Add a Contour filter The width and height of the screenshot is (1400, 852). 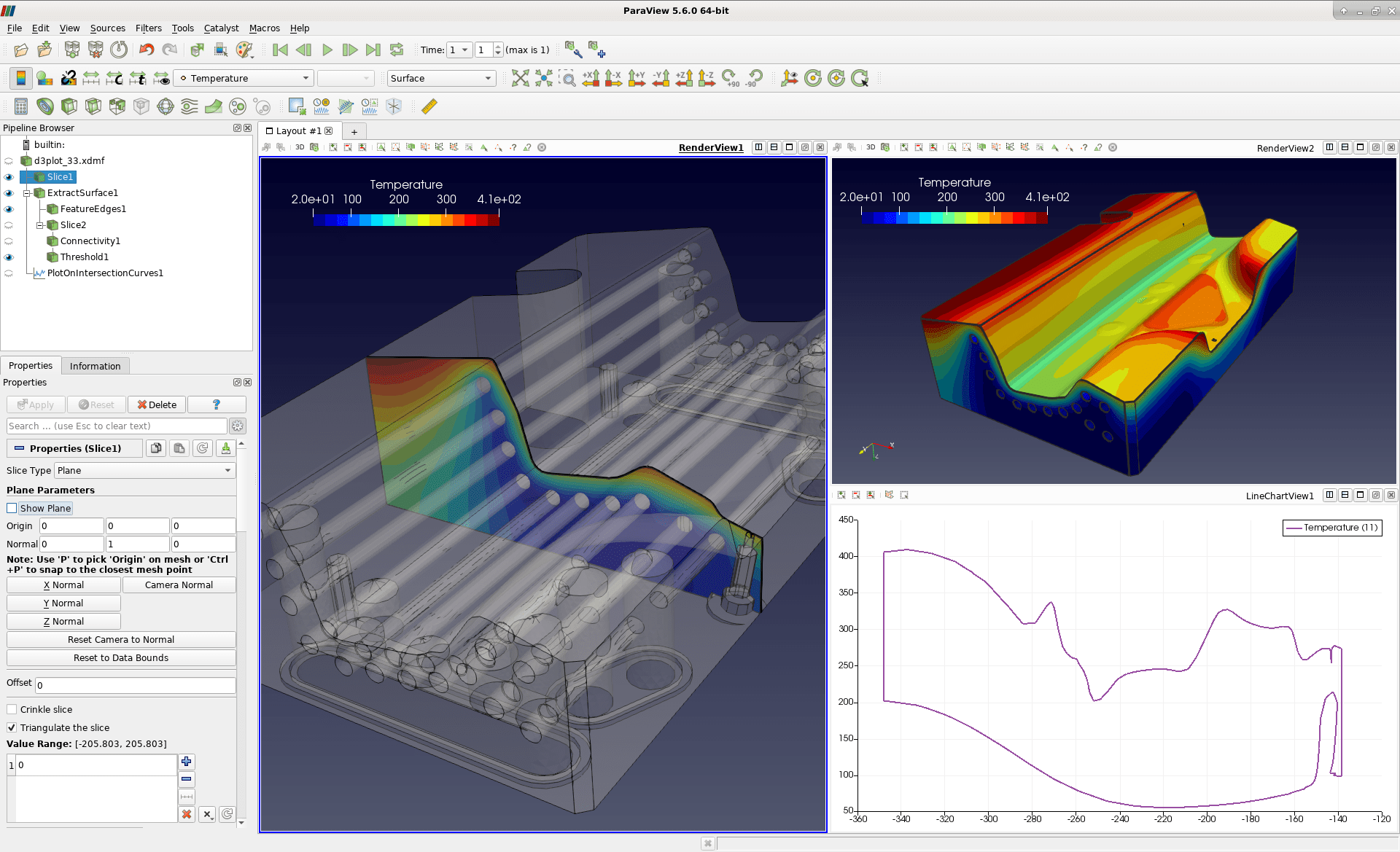point(45,106)
